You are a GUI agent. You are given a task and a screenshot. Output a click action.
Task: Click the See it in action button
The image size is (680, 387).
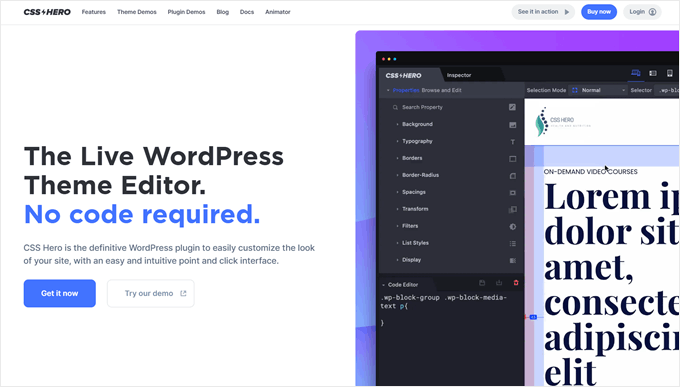point(543,12)
